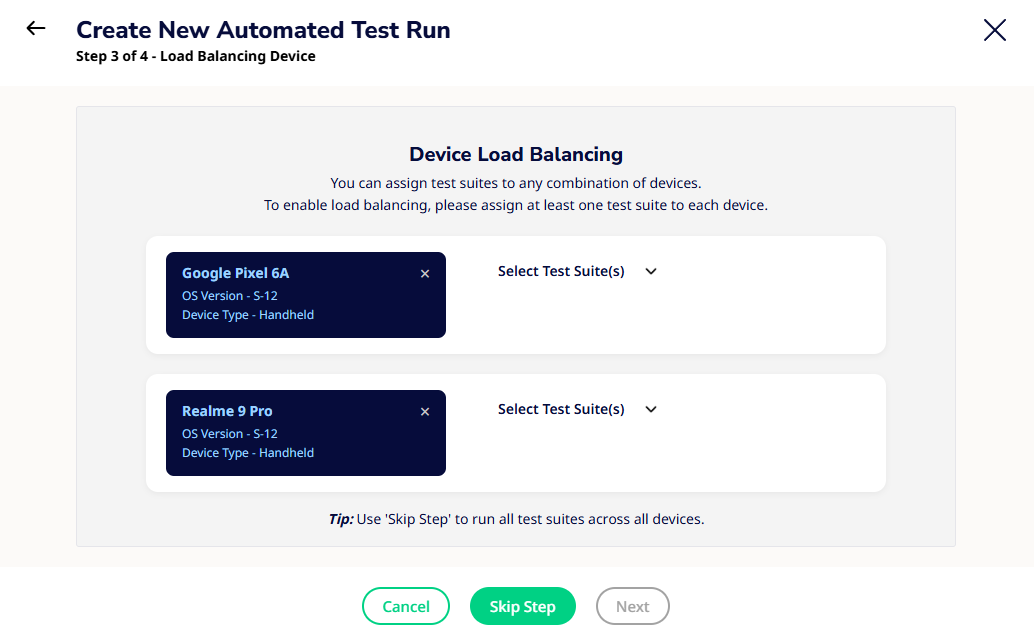Click the Next button
The width and height of the screenshot is (1034, 635).
[632, 606]
